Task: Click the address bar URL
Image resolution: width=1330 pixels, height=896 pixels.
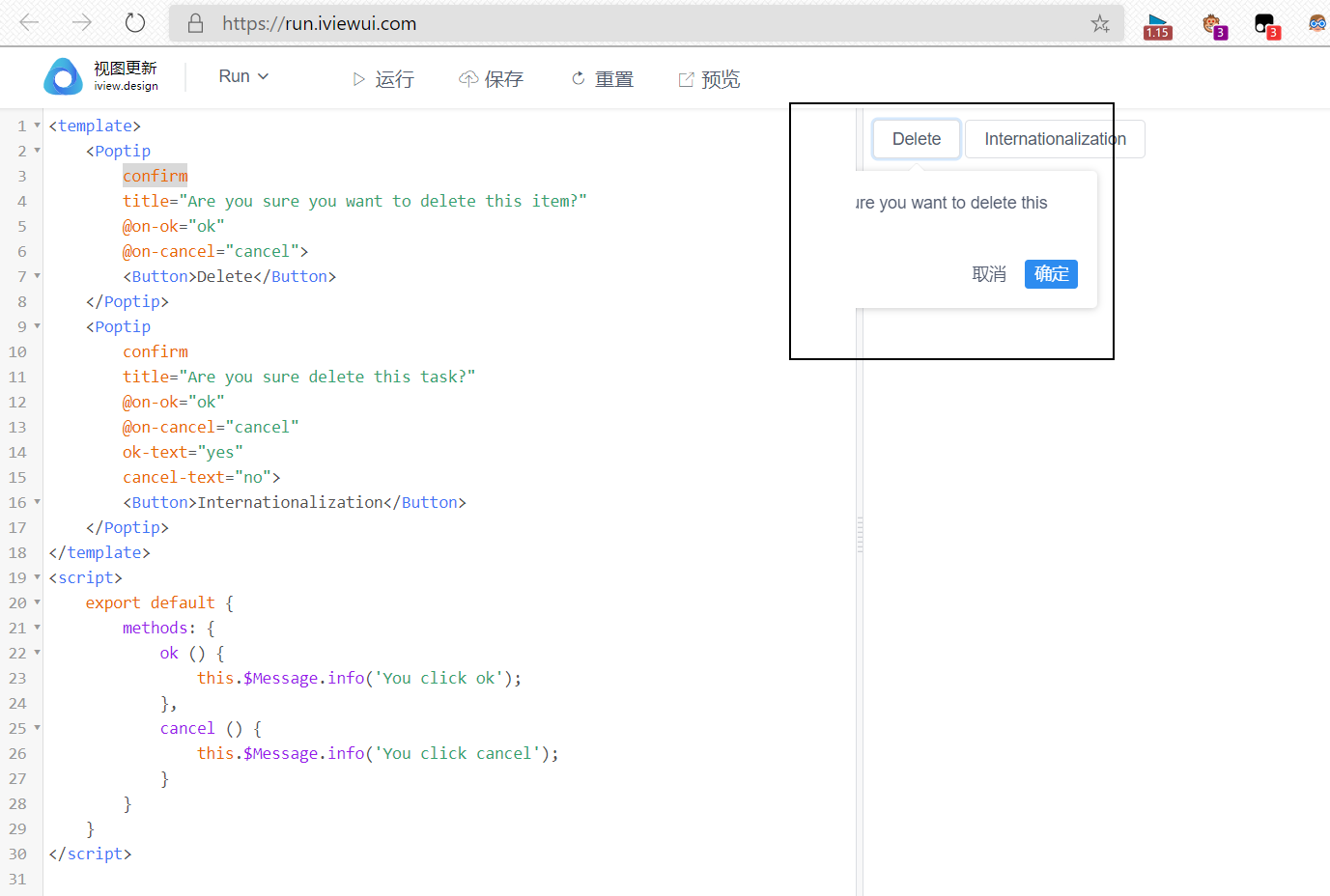Action: pyautogui.click(x=320, y=23)
